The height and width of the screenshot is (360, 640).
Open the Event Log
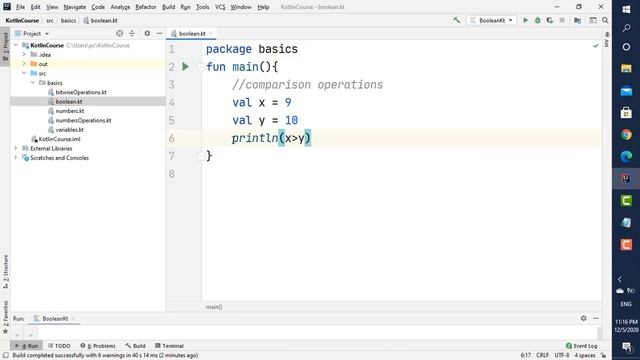[582, 346]
